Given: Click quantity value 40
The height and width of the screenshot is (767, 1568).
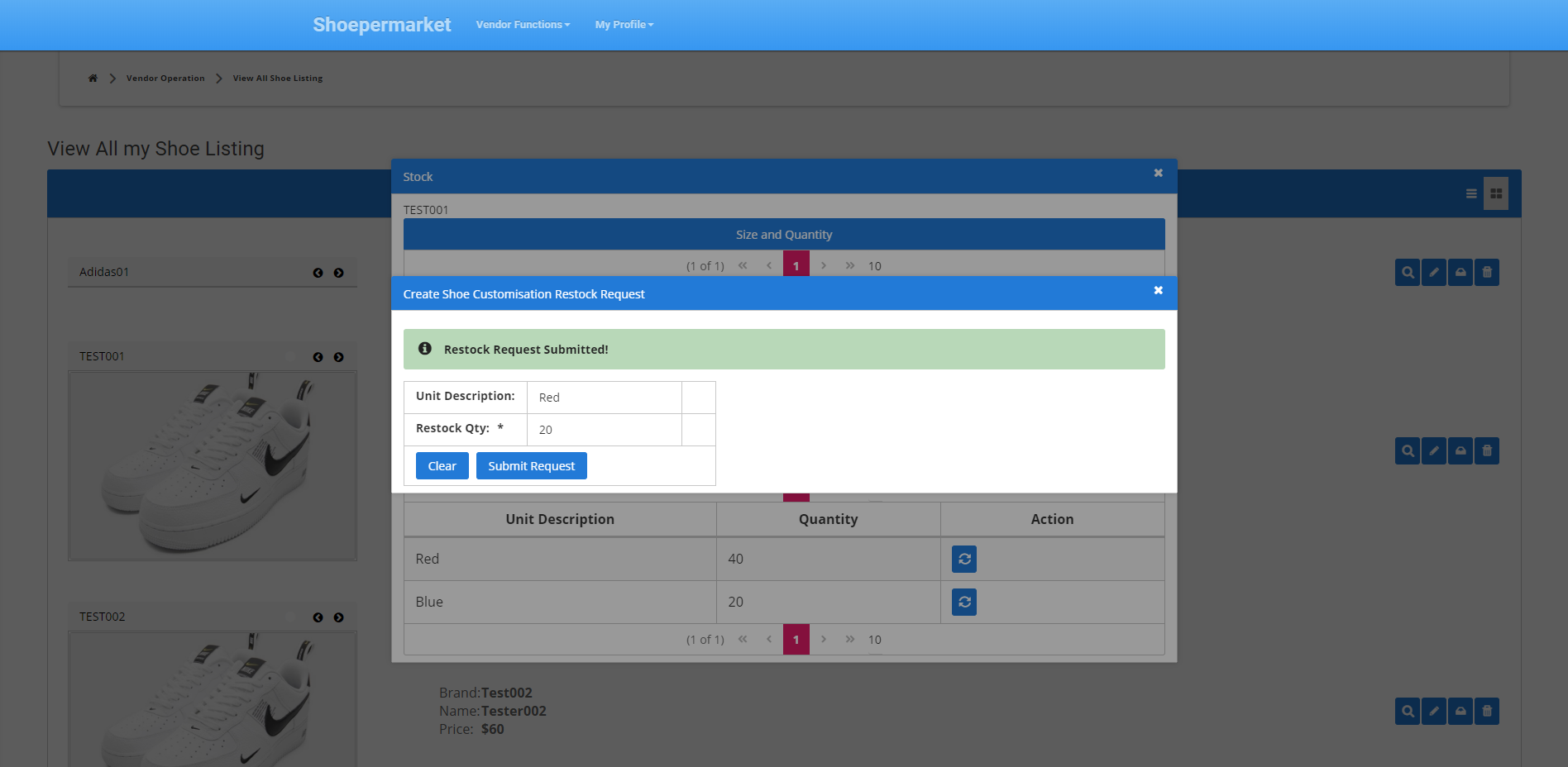Looking at the screenshot, I should click(735, 559).
